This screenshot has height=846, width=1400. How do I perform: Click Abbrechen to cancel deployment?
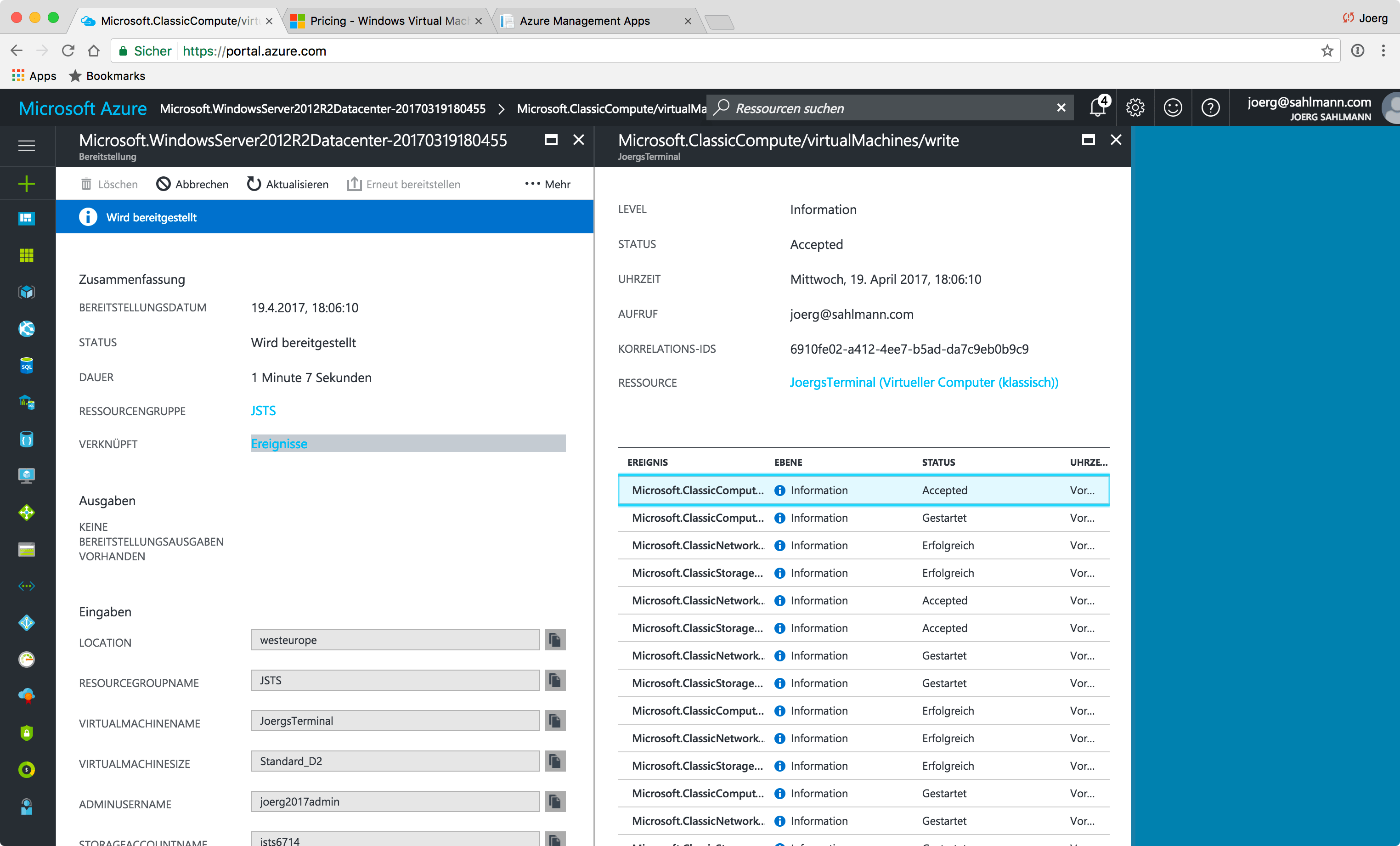pos(192,184)
